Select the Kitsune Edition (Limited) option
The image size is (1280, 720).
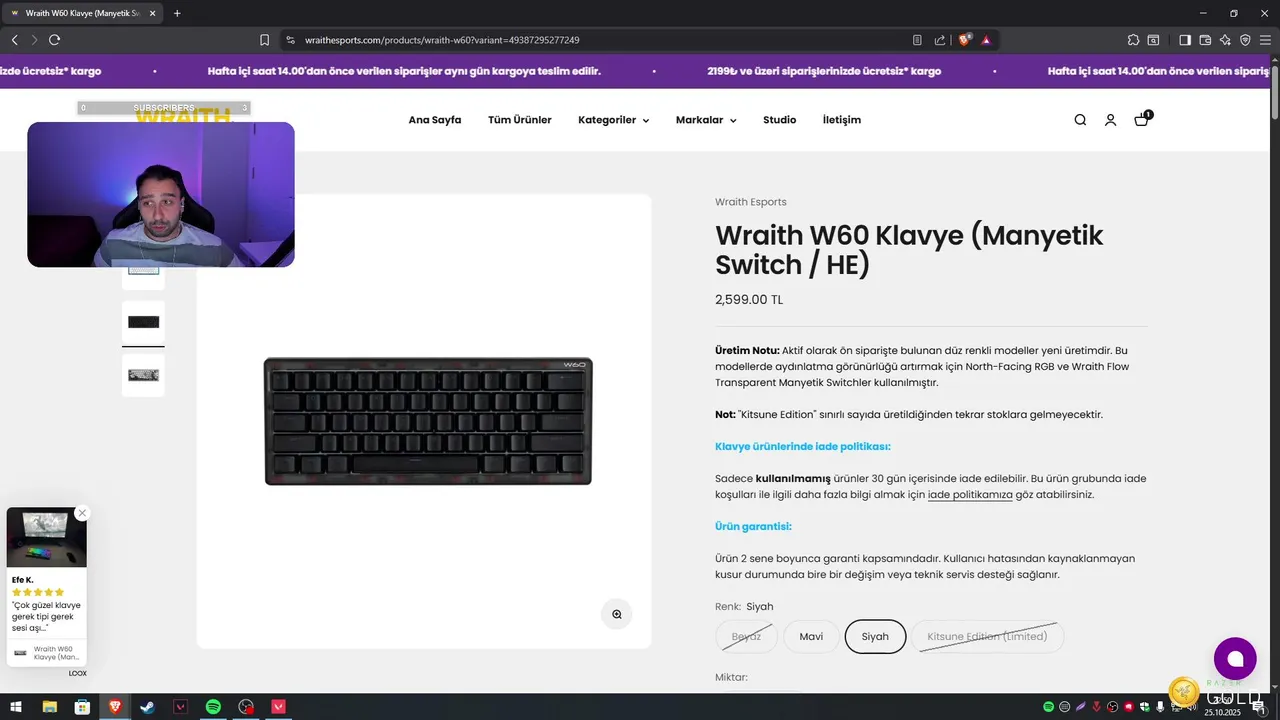click(987, 636)
